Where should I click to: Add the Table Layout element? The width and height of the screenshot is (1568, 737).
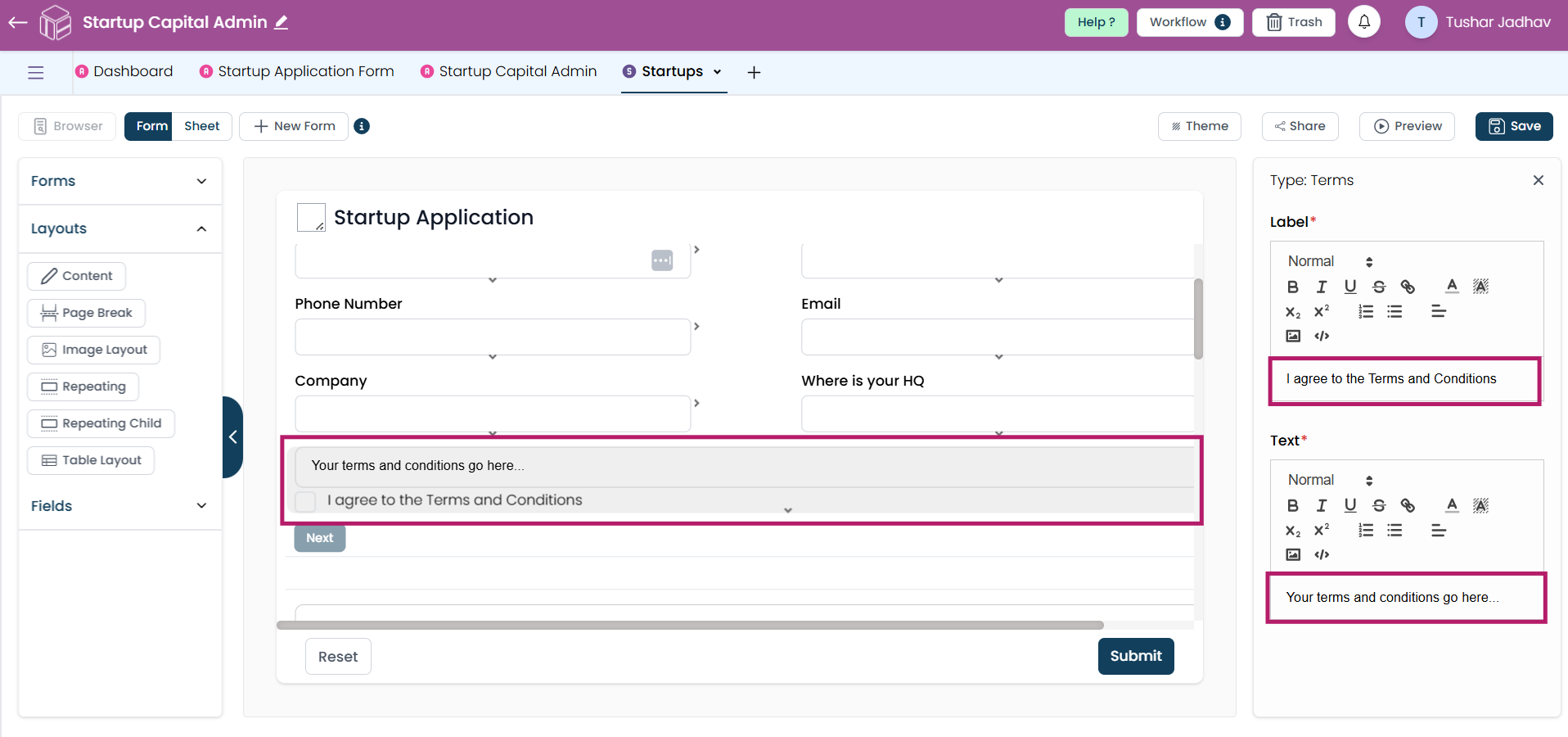point(91,460)
